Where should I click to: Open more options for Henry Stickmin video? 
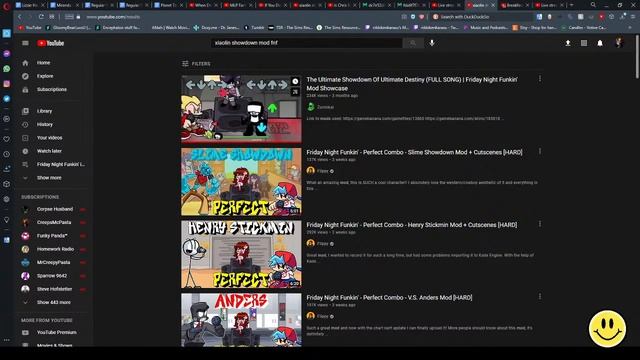click(x=540, y=224)
